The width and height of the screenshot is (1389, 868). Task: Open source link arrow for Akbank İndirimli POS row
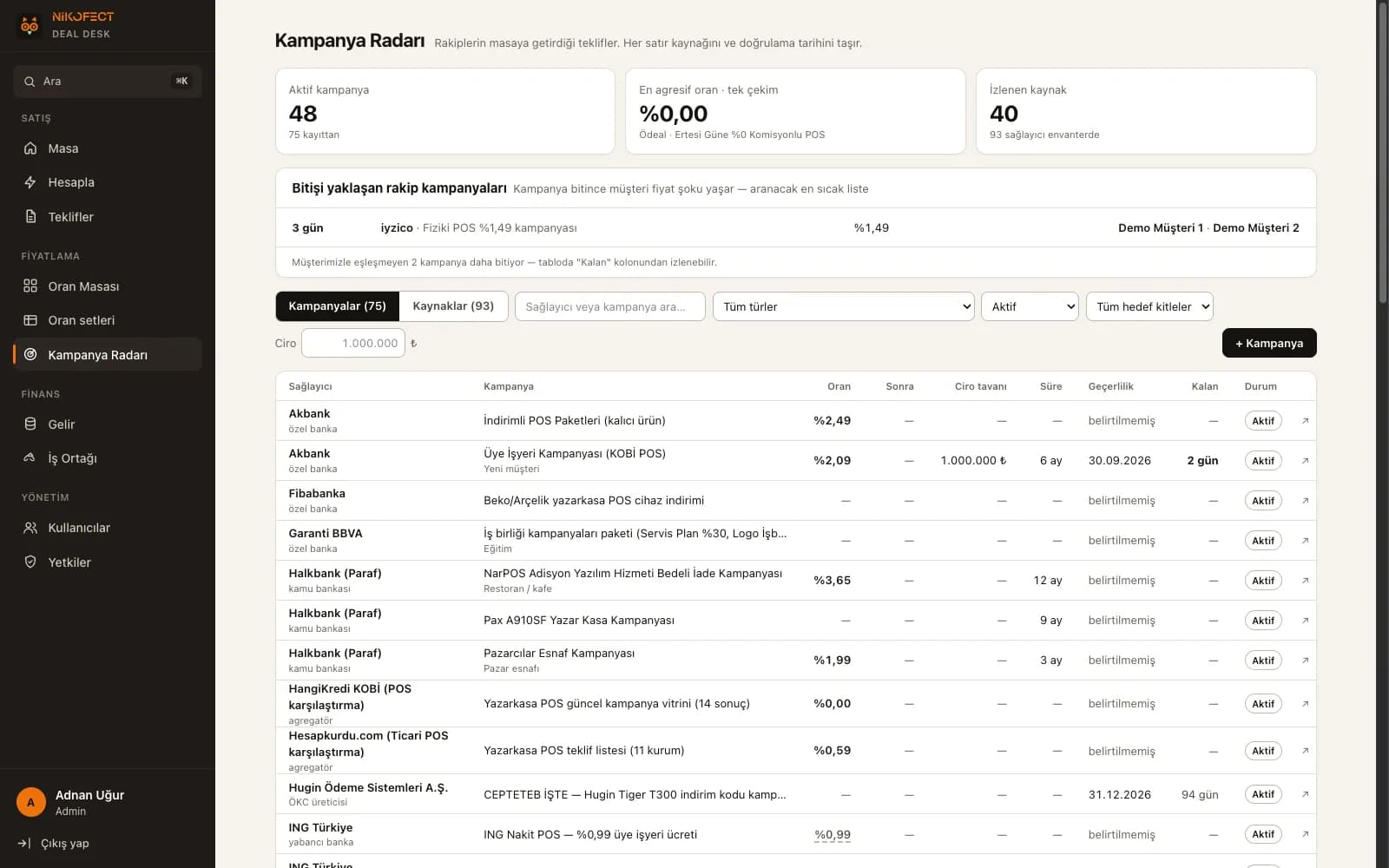pos(1305,421)
